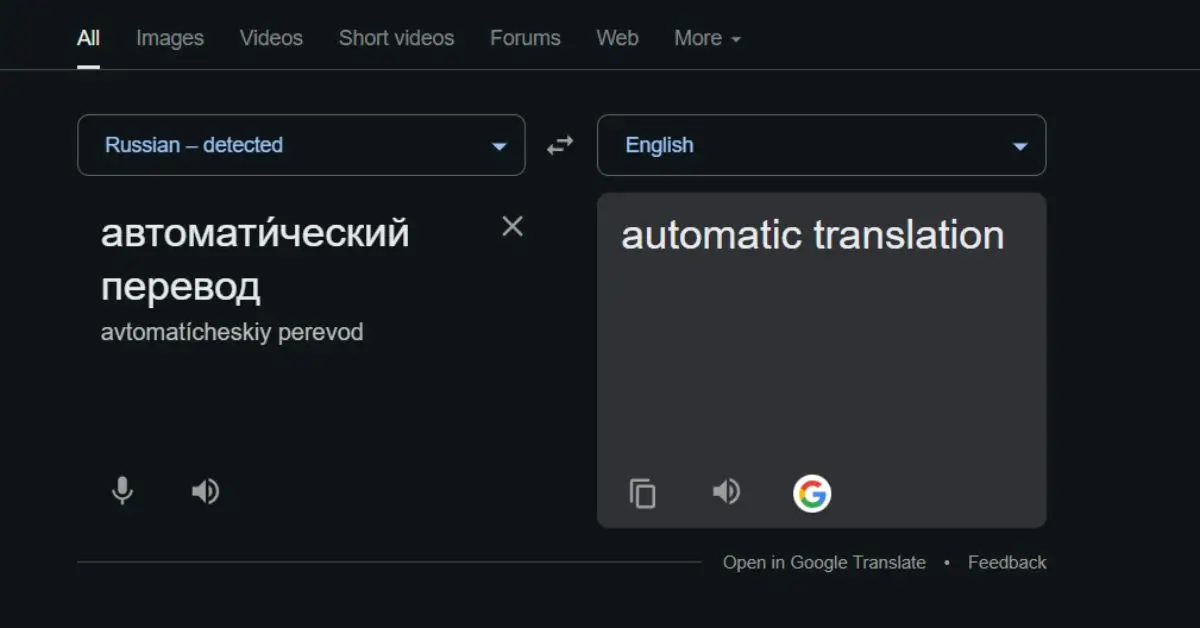
Task: Click the translated text 'automatic translation'
Action: 812,236
